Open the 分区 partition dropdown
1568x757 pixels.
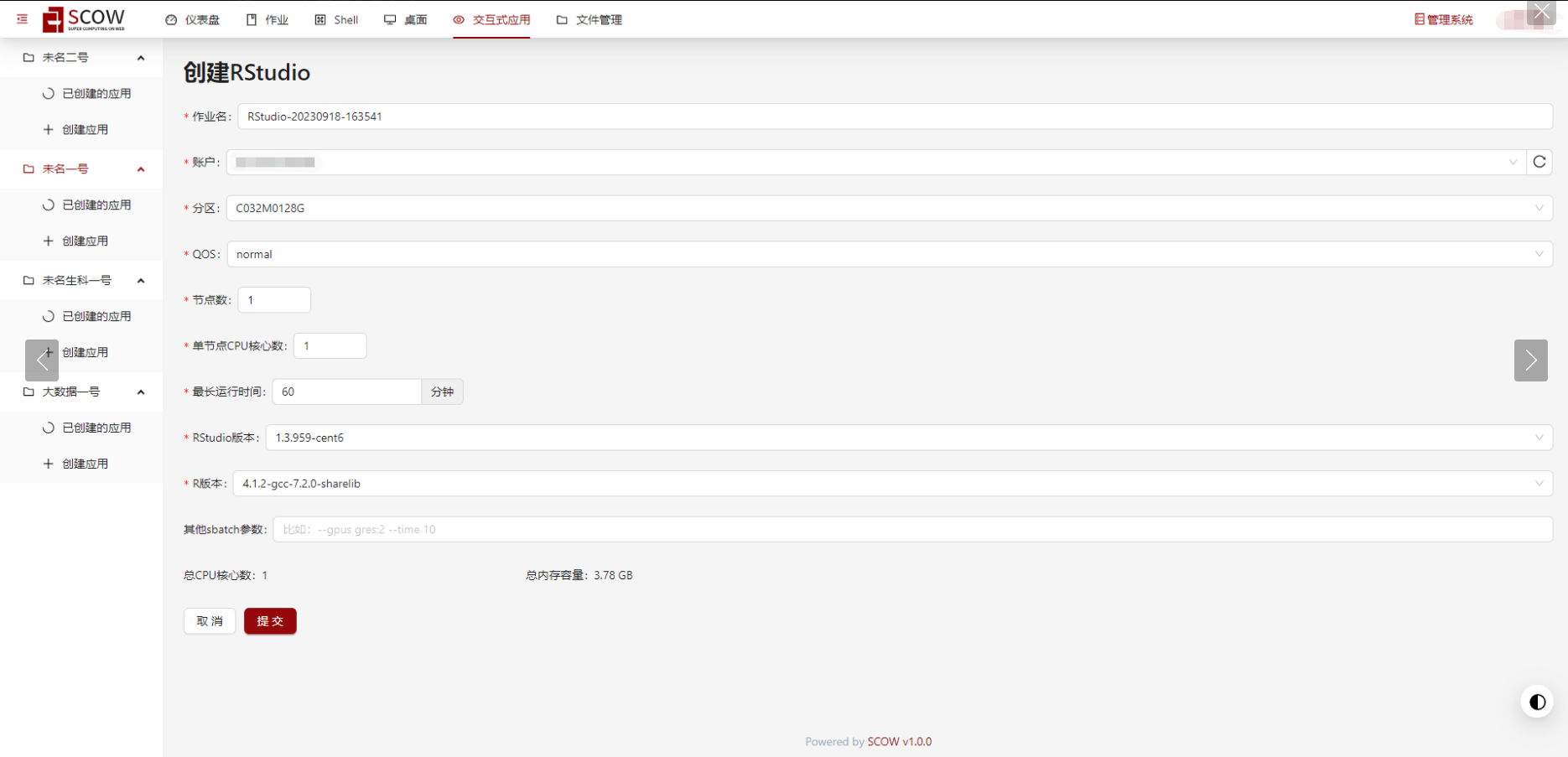[x=889, y=209]
